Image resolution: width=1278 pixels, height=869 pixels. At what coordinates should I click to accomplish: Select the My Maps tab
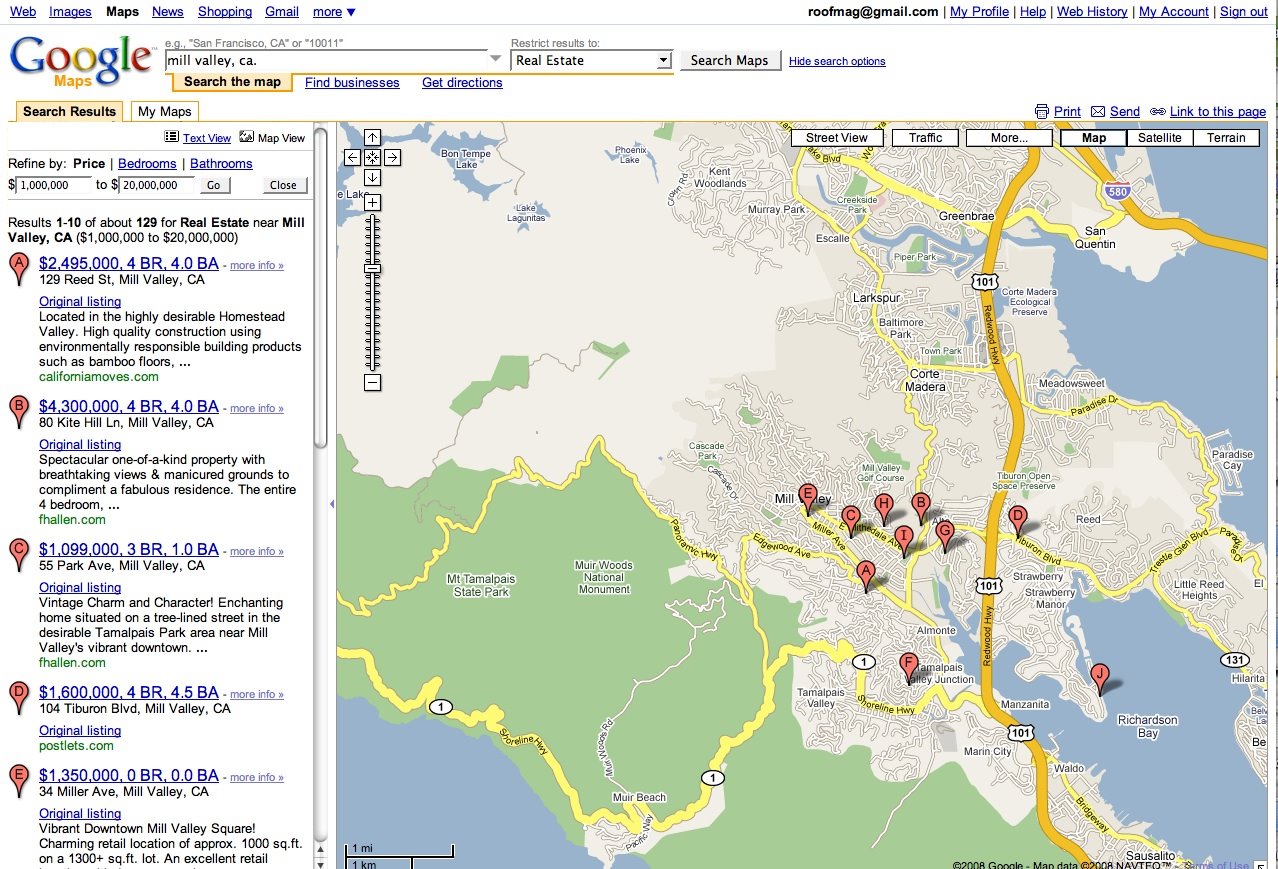165,111
